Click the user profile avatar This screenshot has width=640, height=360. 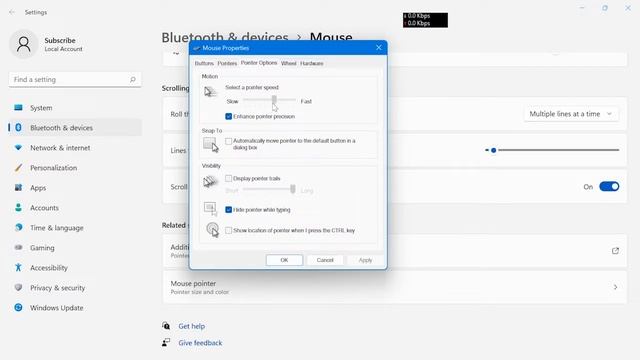pos(24,44)
